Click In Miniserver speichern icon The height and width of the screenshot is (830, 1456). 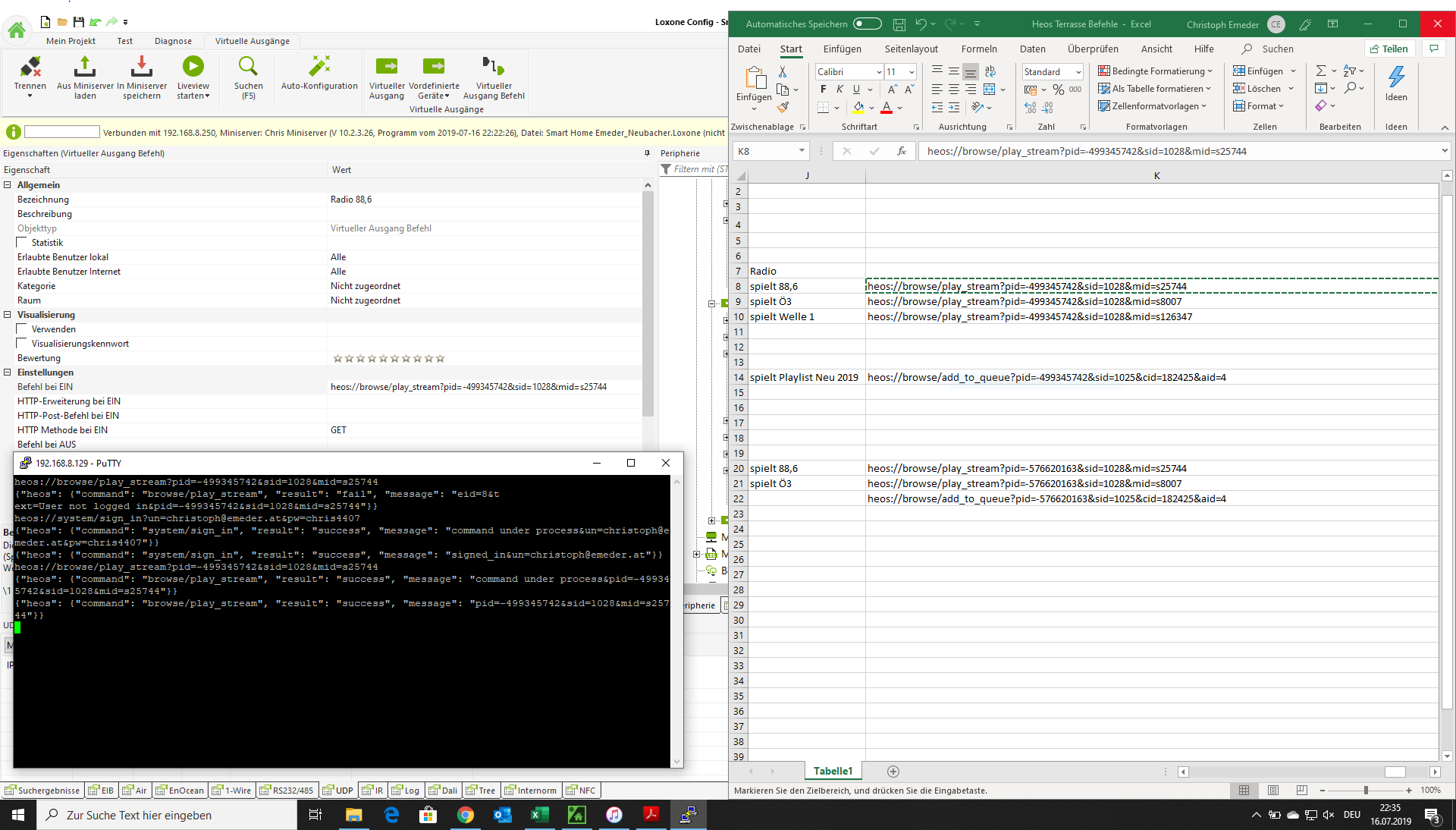[x=141, y=68]
